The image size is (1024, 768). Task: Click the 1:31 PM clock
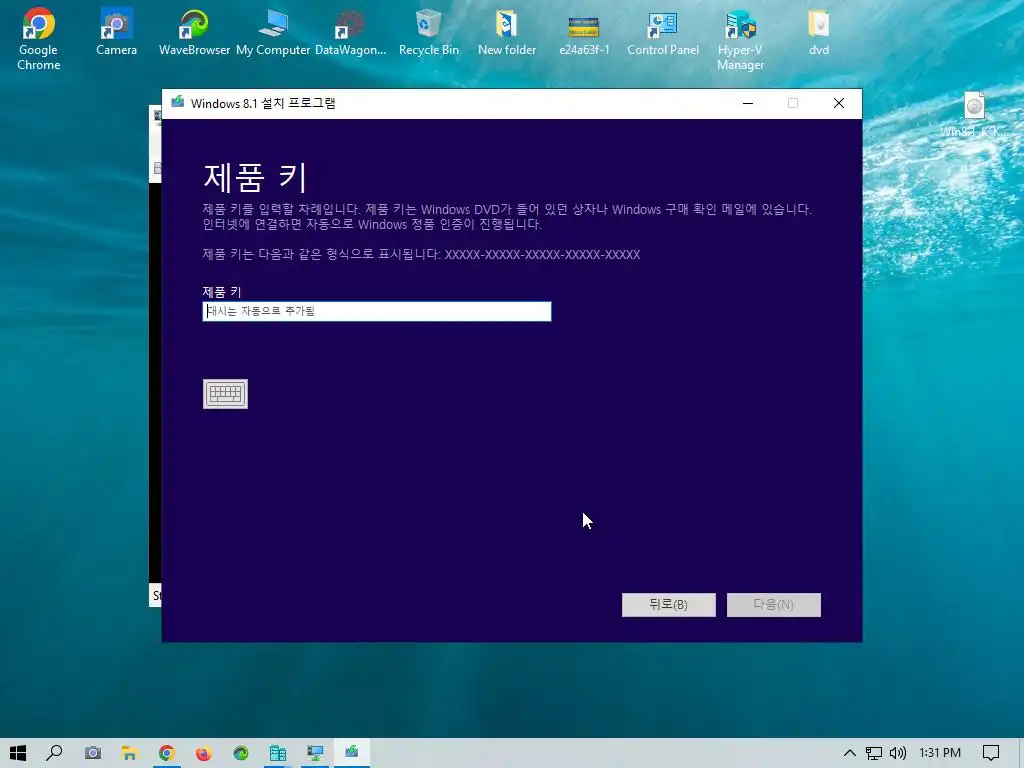(x=940, y=753)
